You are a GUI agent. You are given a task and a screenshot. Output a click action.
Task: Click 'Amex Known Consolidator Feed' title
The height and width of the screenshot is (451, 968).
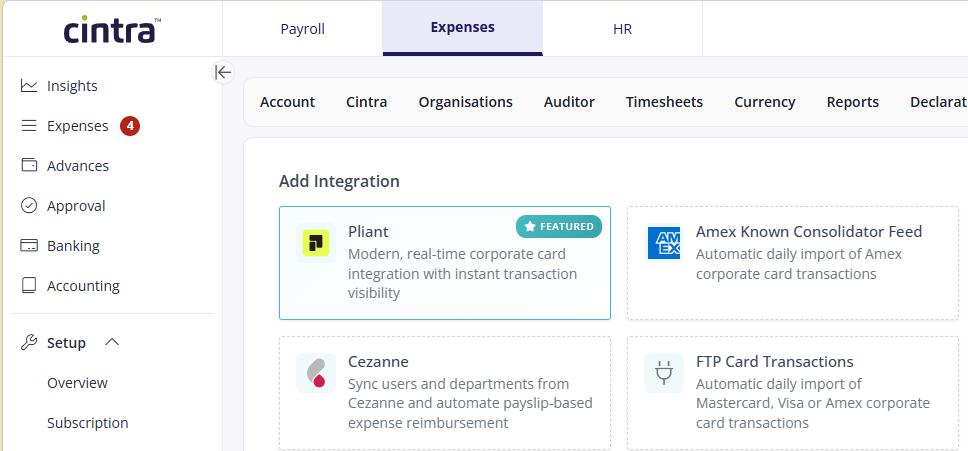coord(809,231)
